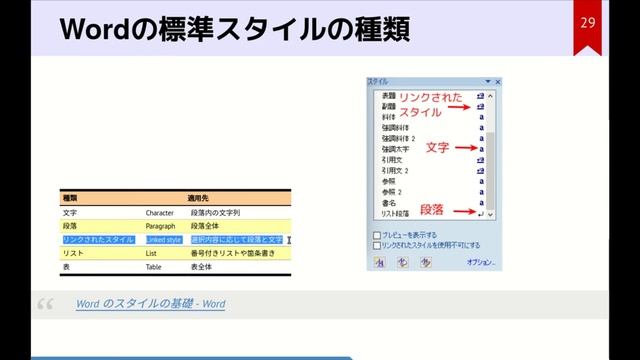This screenshot has width=640, height=360.
Task: Click the character 'a' icon beside 強調斜体
Action: pos(481,127)
